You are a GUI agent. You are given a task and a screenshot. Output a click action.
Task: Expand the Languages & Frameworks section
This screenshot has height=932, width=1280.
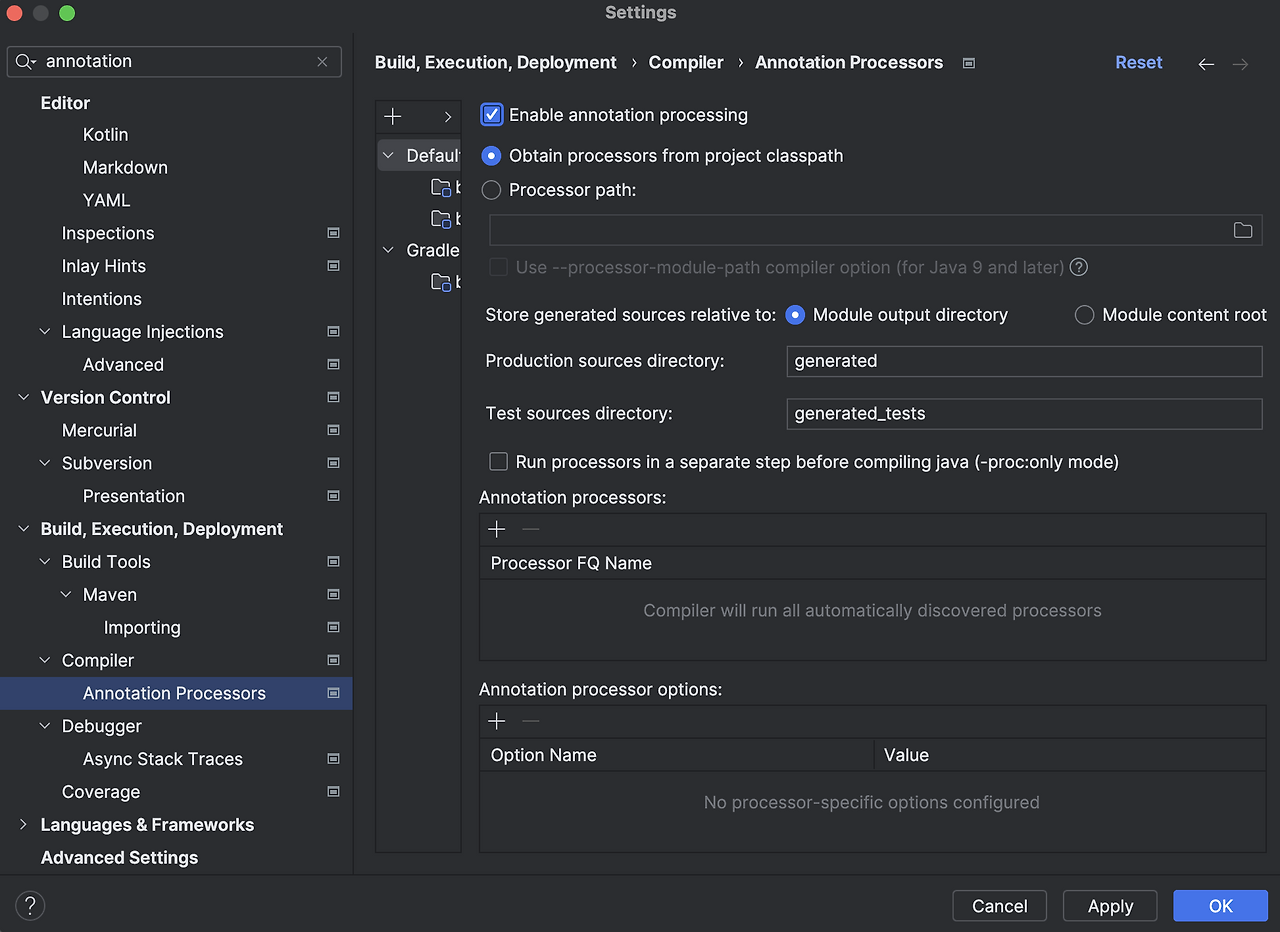24,825
